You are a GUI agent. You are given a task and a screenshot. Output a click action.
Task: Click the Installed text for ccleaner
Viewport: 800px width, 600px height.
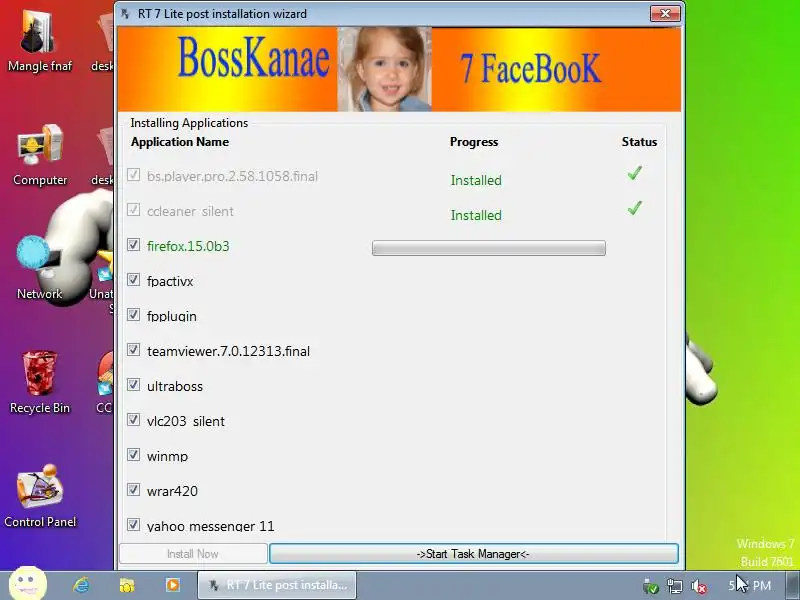476,215
